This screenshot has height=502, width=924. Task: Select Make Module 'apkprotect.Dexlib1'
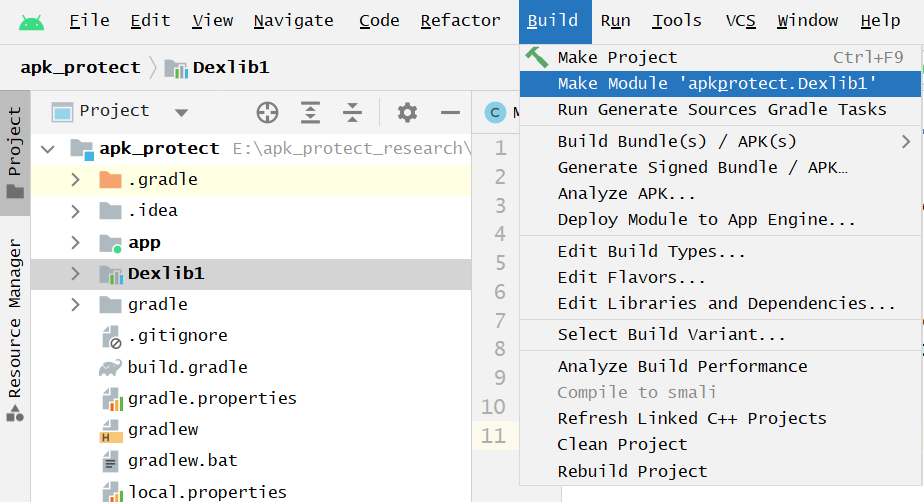[x=718, y=83]
